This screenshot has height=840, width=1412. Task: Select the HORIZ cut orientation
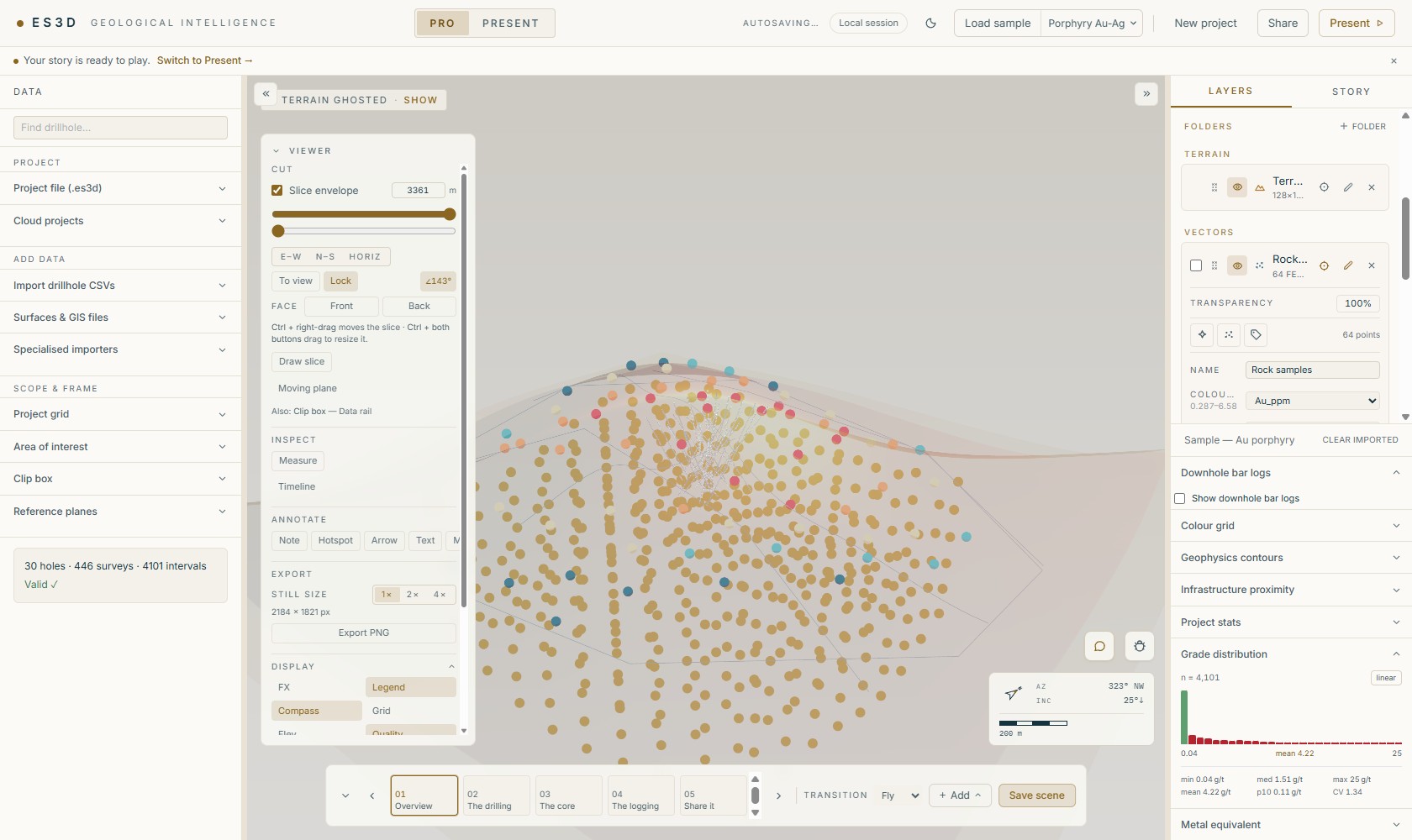click(x=365, y=256)
